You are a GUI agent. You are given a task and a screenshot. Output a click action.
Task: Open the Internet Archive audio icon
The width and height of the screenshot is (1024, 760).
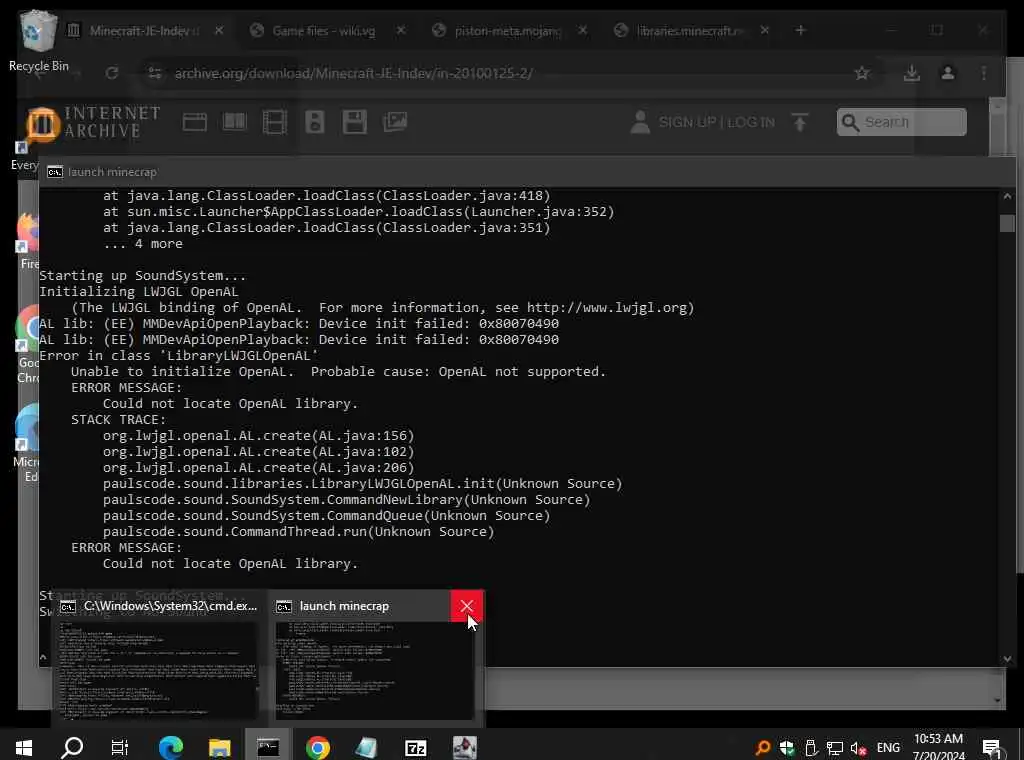tap(315, 122)
